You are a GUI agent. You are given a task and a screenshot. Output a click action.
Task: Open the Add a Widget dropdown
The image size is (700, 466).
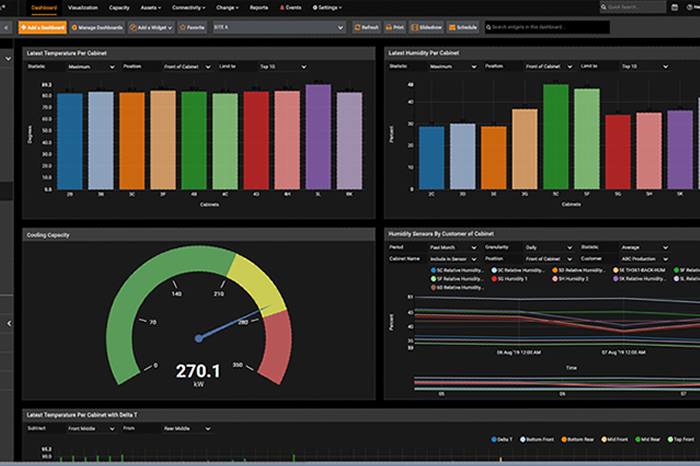[151, 28]
